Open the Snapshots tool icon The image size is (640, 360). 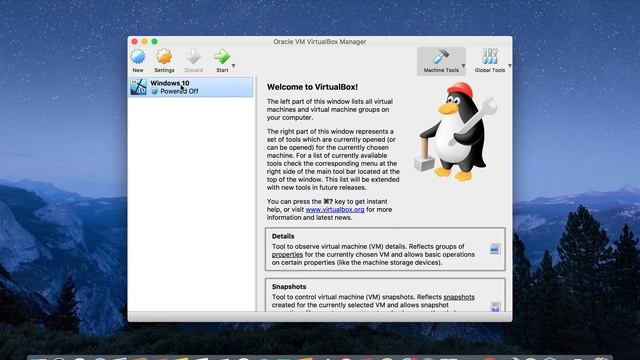click(x=495, y=307)
